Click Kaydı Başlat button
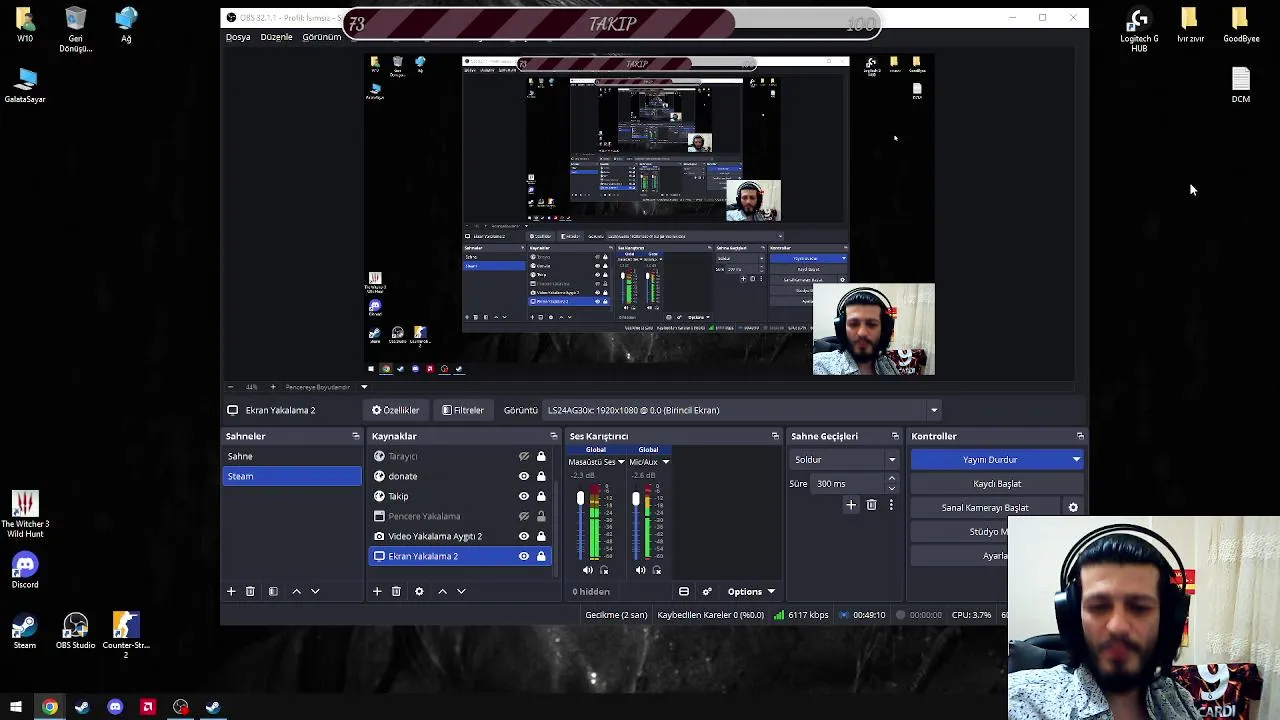The image size is (1280, 720). click(997, 484)
